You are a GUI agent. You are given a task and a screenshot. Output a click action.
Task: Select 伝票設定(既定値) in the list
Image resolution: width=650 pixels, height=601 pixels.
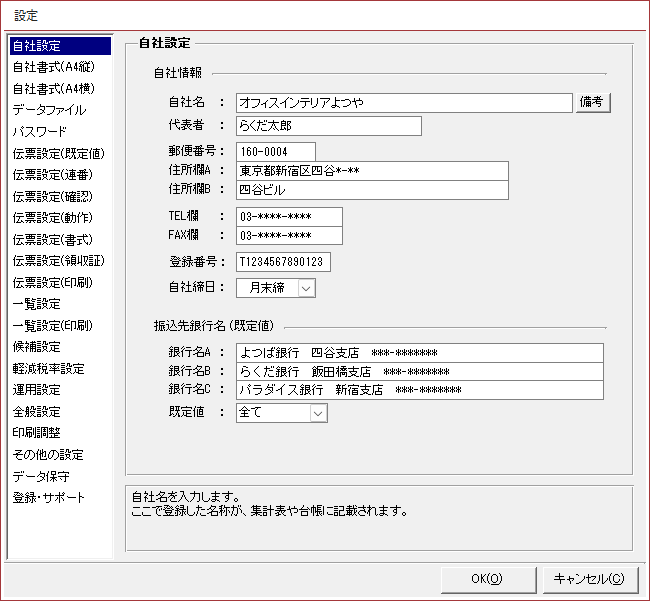[58, 154]
